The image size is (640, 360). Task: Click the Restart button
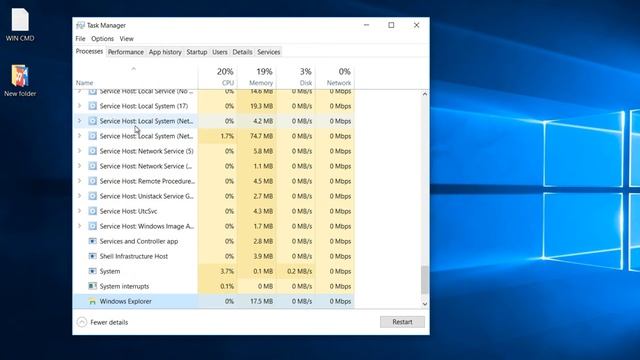(402, 322)
